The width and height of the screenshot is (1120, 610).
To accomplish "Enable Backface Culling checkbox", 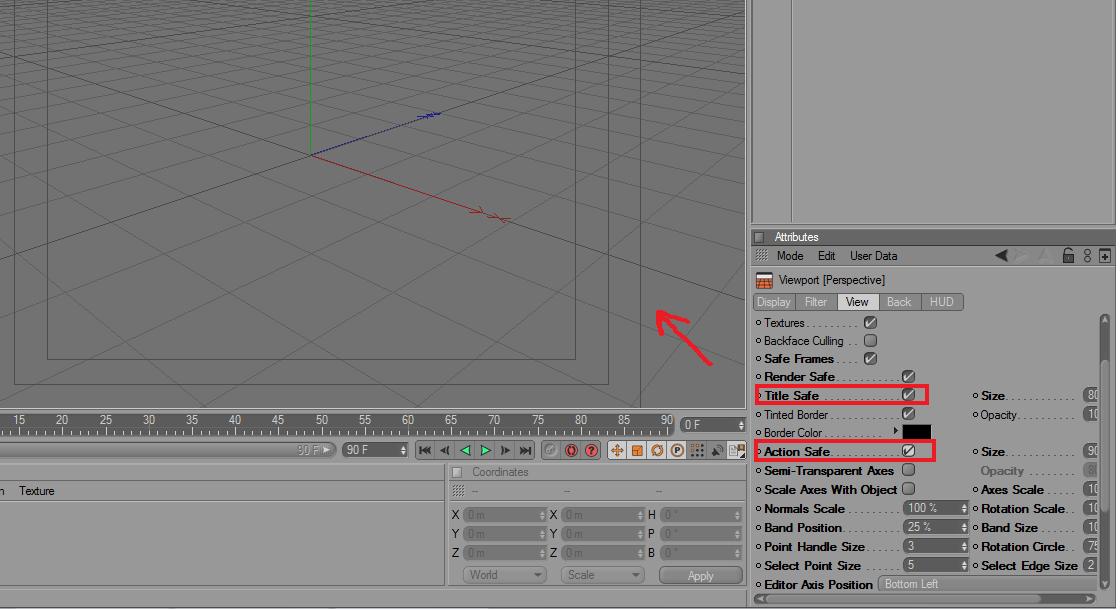I will [x=870, y=341].
